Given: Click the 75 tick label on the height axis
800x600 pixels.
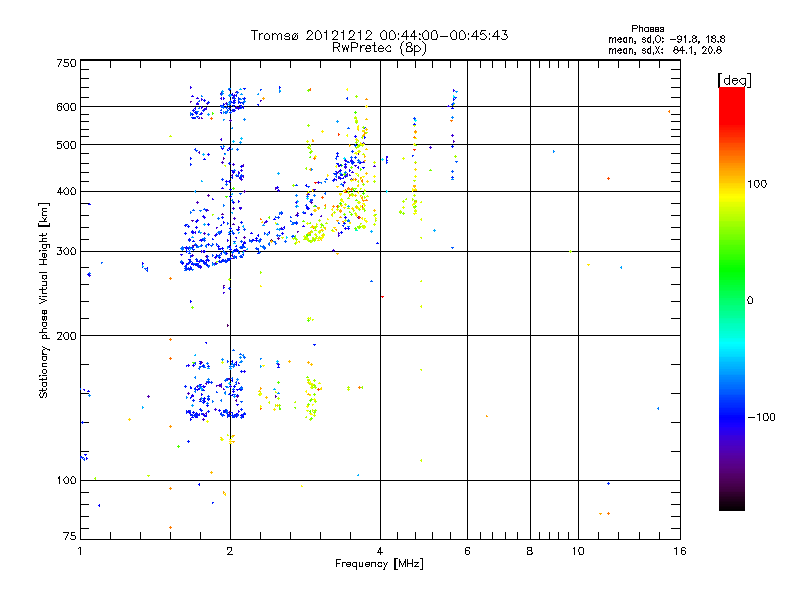Looking at the screenshot, I should [x=70, y=536].
